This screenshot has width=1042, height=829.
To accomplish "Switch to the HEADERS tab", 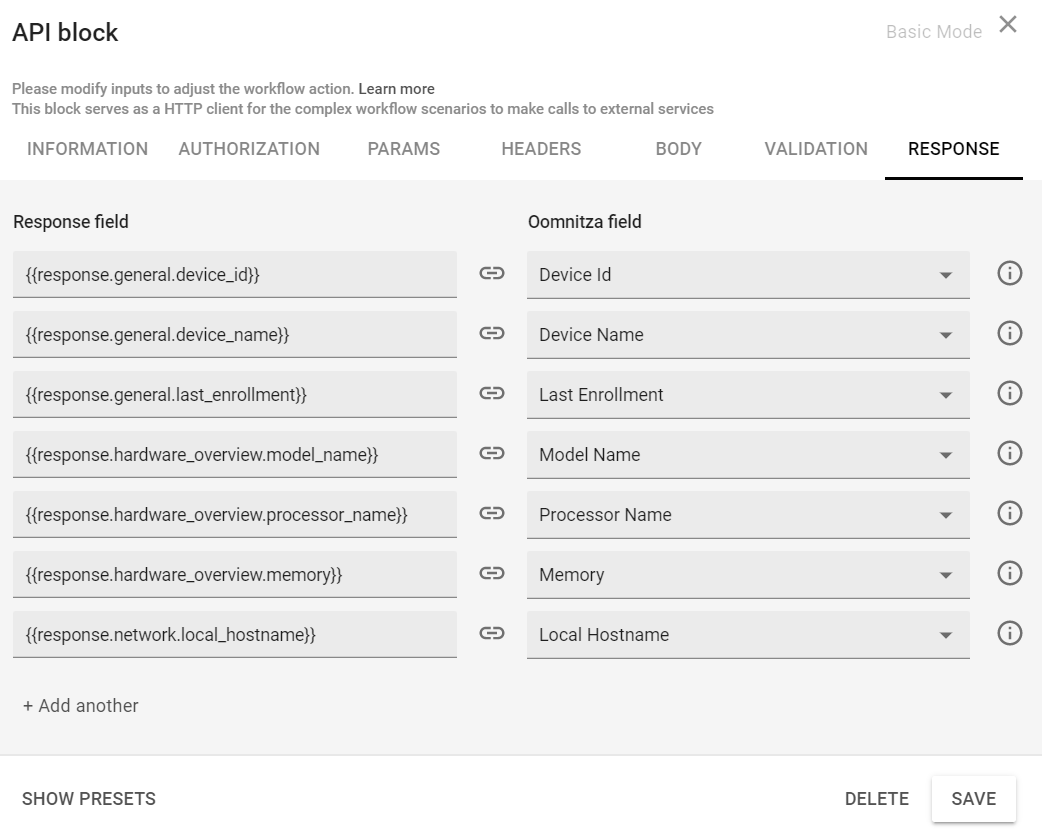I will coord(540,149).
